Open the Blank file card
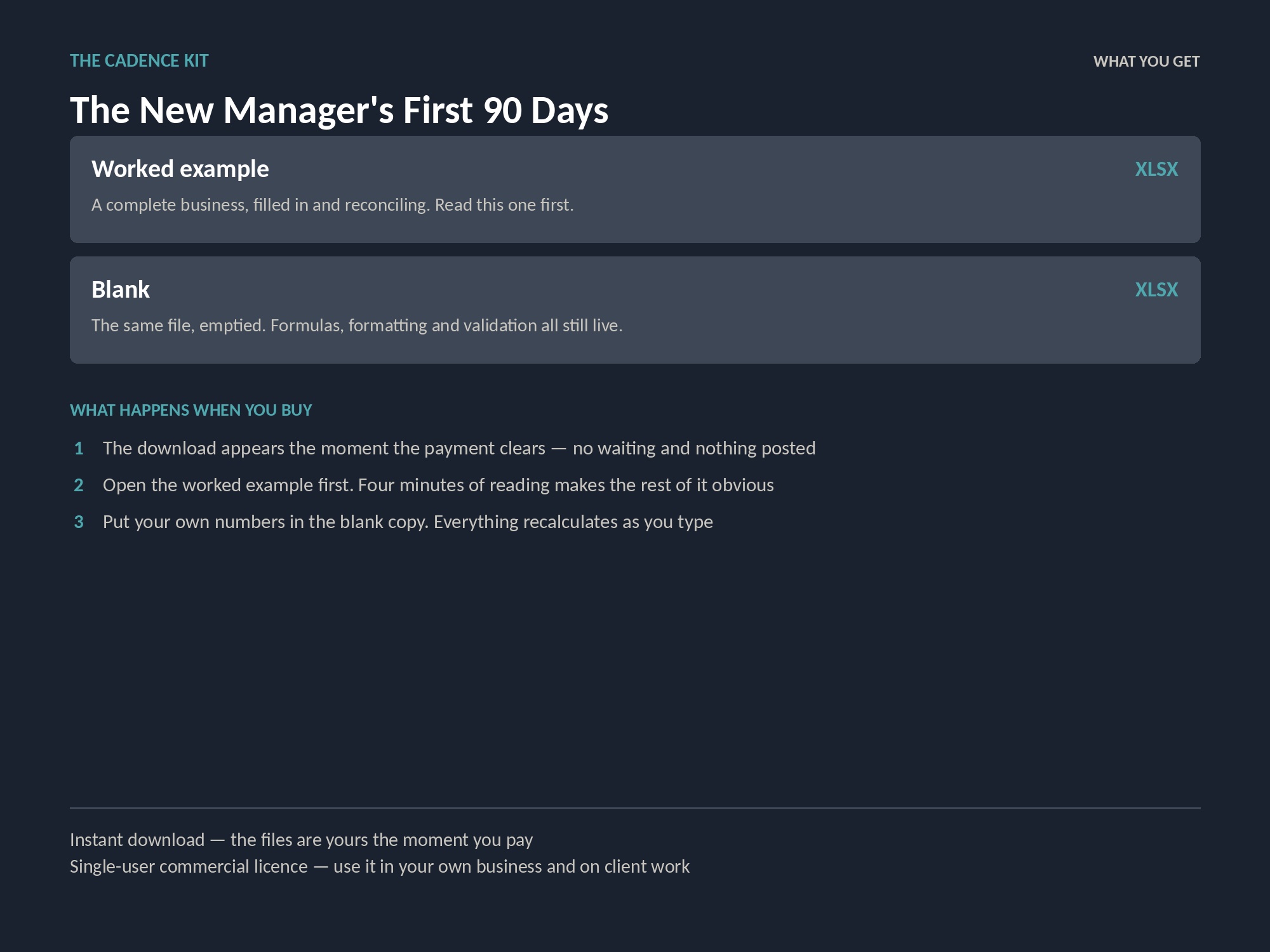Viewport: 1270px width, 952px height. point(635,310)
